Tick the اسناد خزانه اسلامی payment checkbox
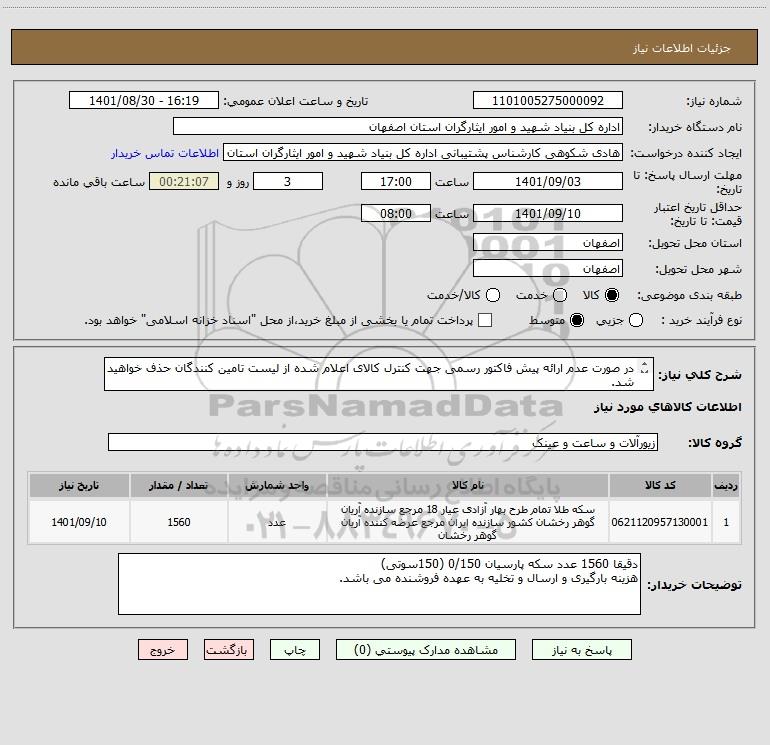Viewport: 770px width, 745px height. tap(485, 320)
